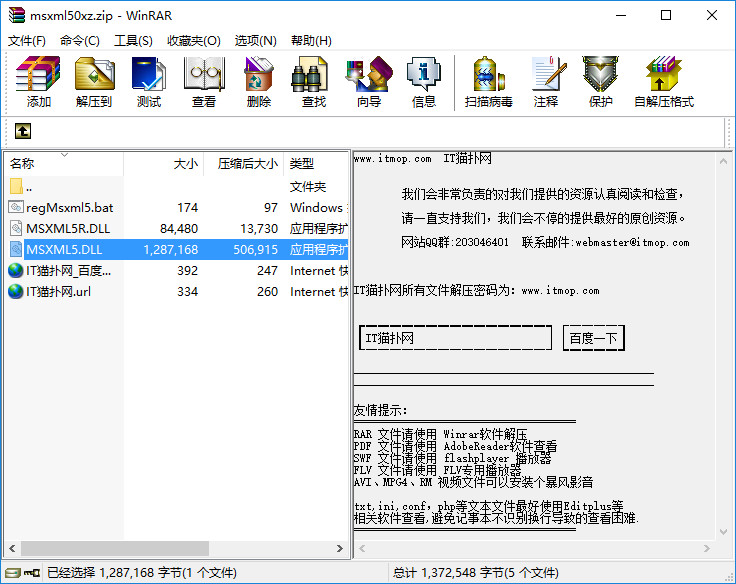The height and width of the screenshot is (584, 736).
Task: Open the Tools (工具) menu
Action: (133, 41)
